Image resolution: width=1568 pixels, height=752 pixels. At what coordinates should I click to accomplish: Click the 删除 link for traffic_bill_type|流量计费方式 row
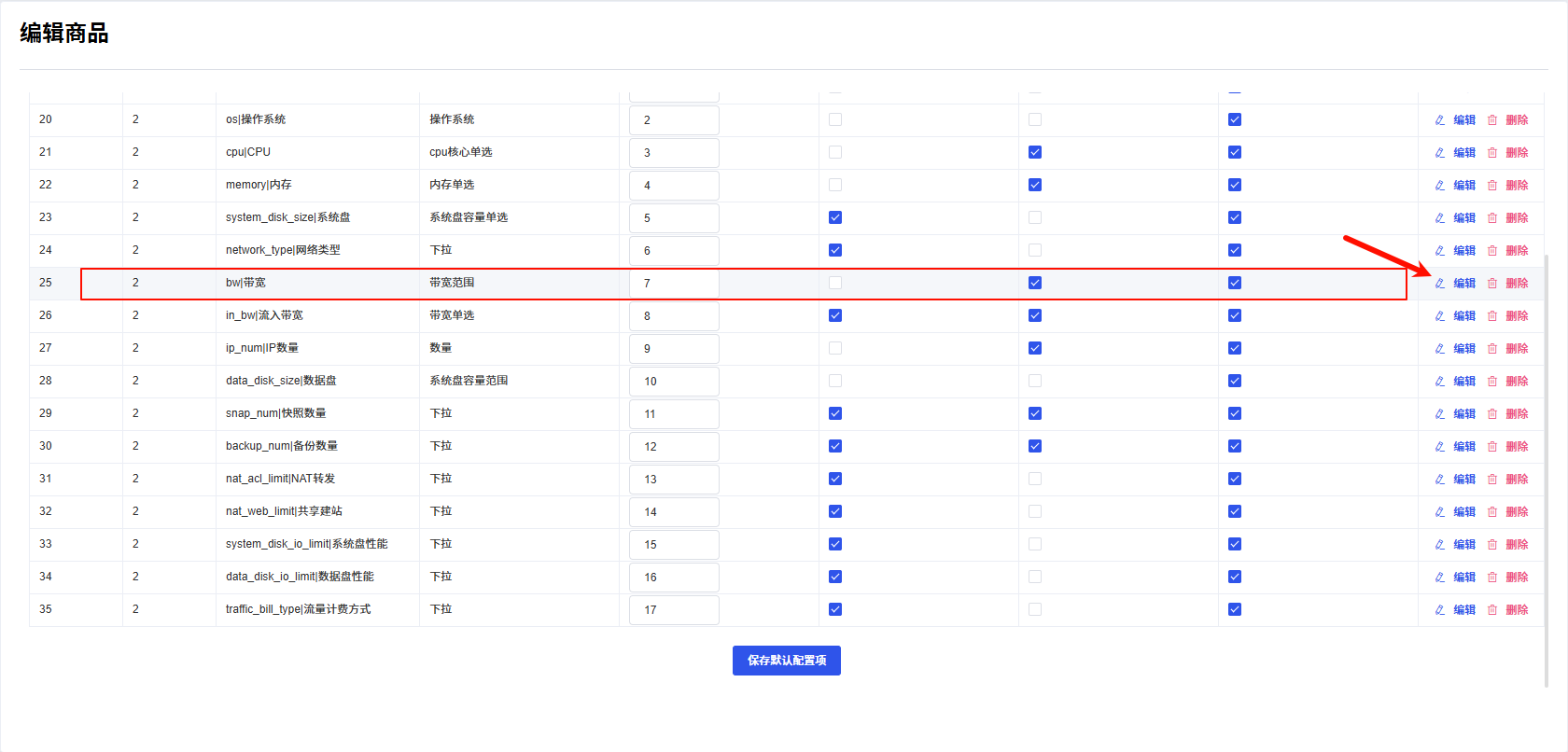(x=1517, y=609)
